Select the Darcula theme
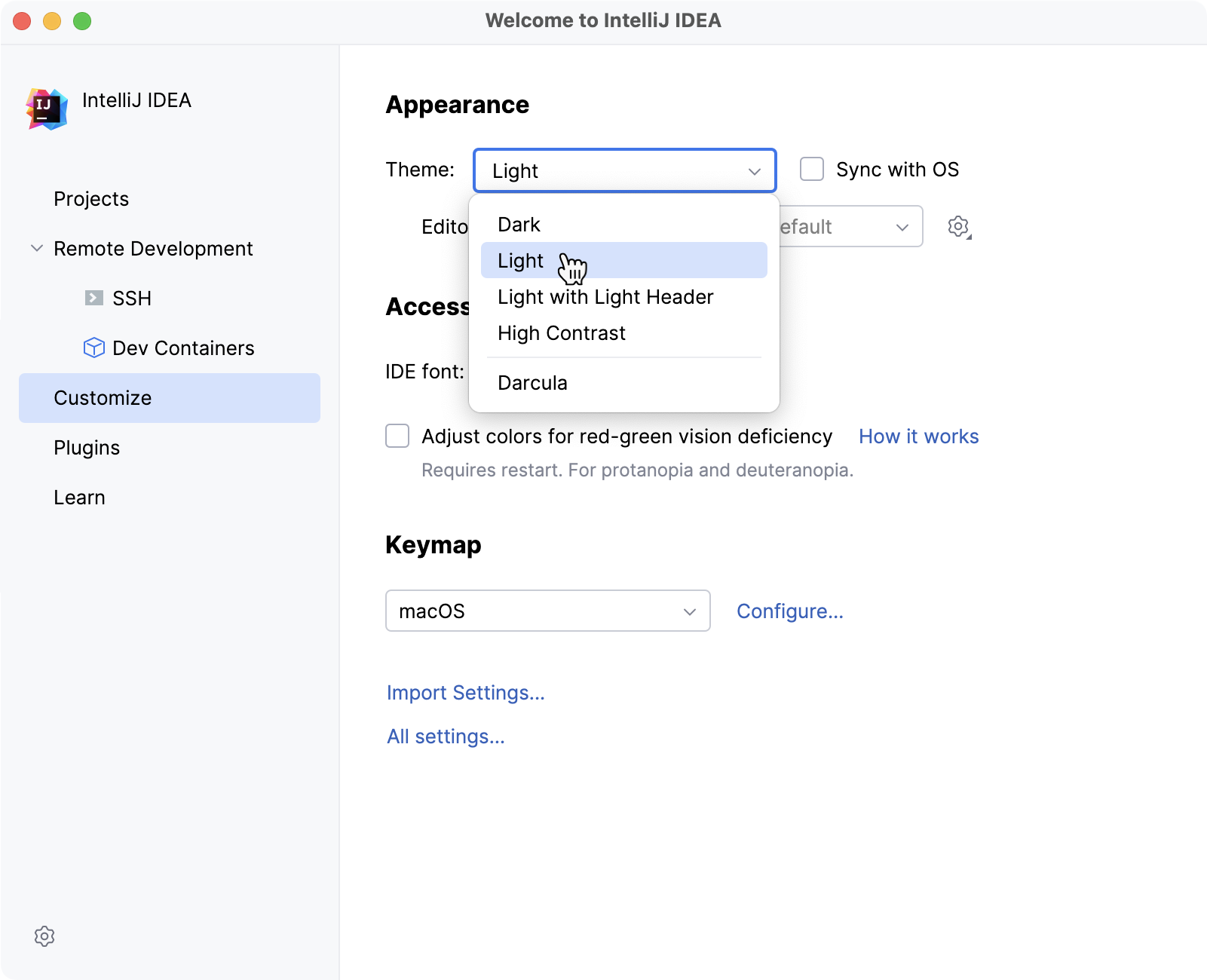Image resolution: width=1207 pixels, height=980 pixels. point(624,383)
